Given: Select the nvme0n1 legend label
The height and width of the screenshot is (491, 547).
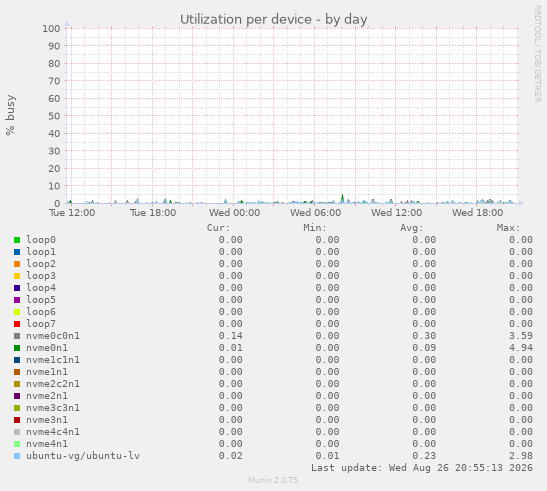Looking at the screenshot, I should [47, 348].
